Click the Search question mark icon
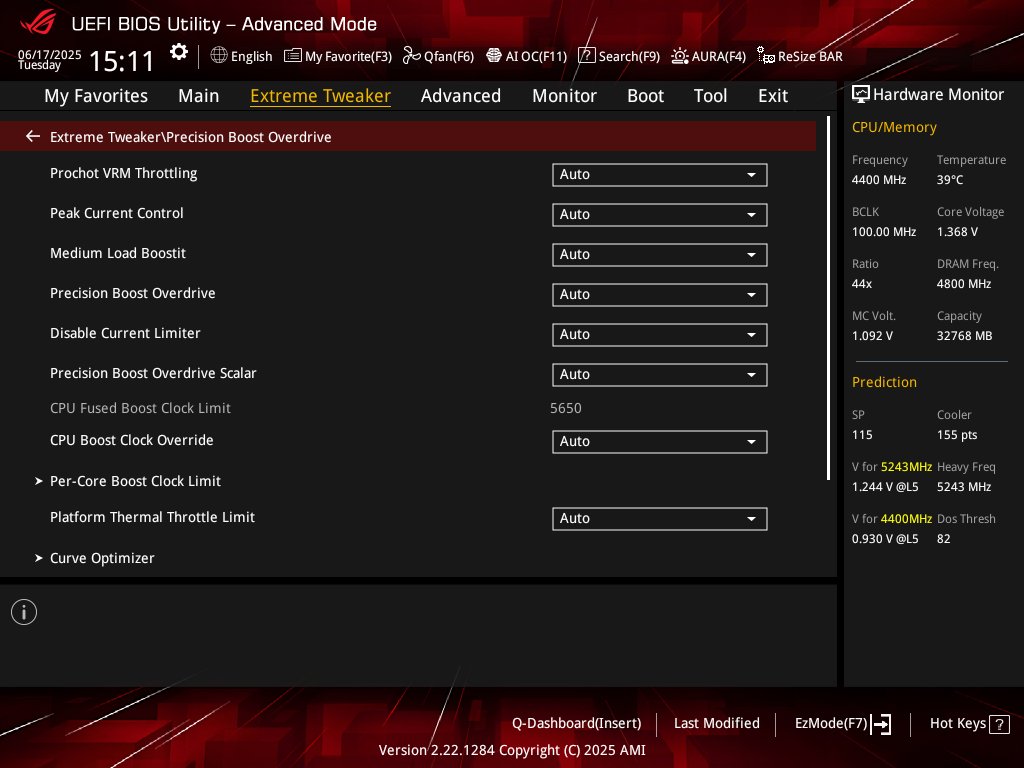Image resolution: width=1024 pixels, height=768 pixels. click(586, 56)
